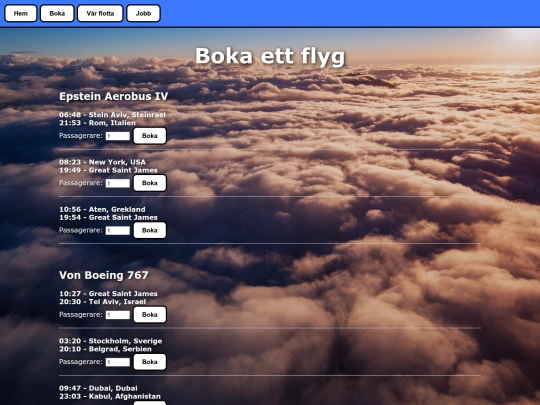Select text 09:47 - Dubai, Dubai
540x405 pixels.
[x=98, y=388]
